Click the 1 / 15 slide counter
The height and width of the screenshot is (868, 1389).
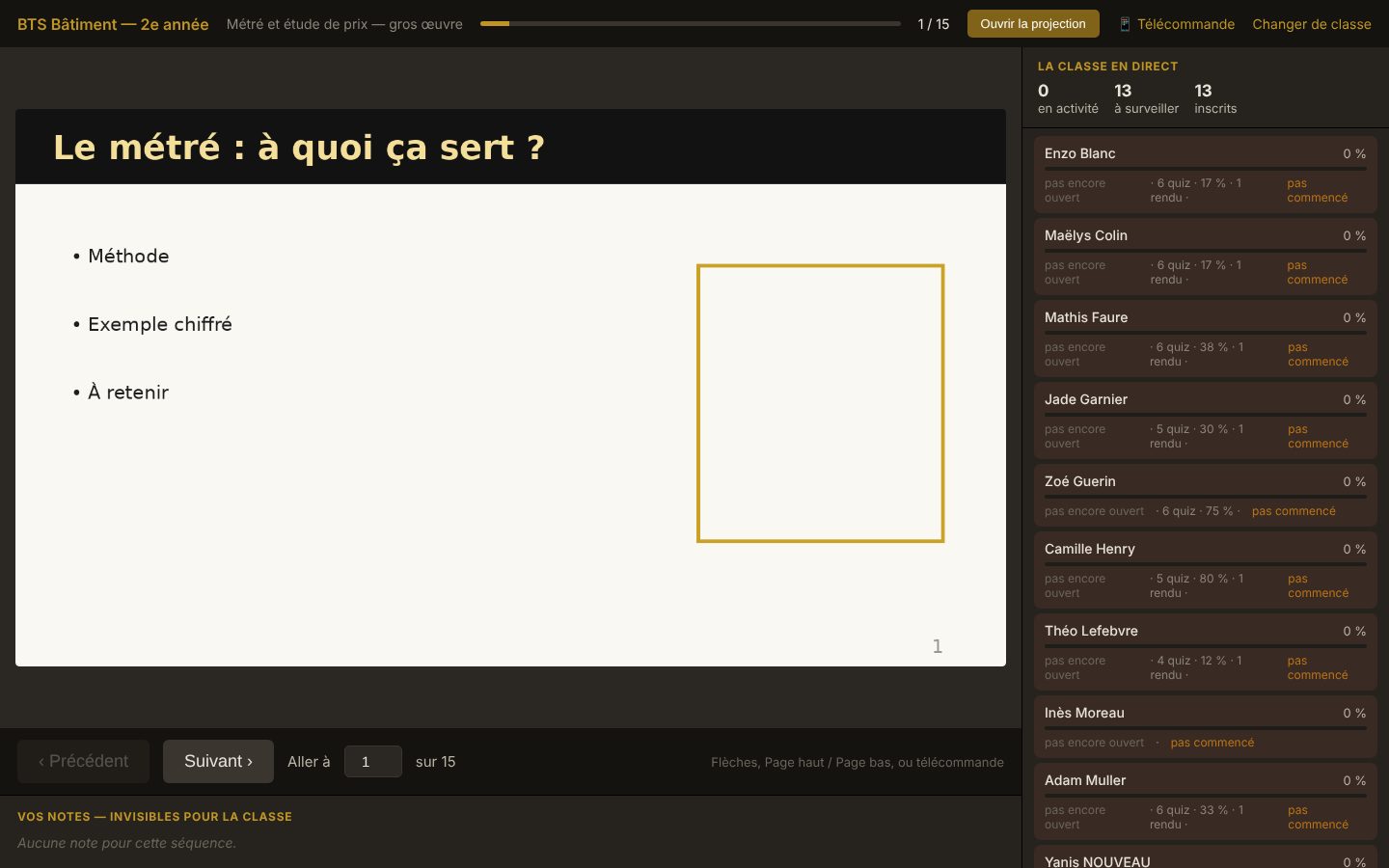tap(934, 24)
